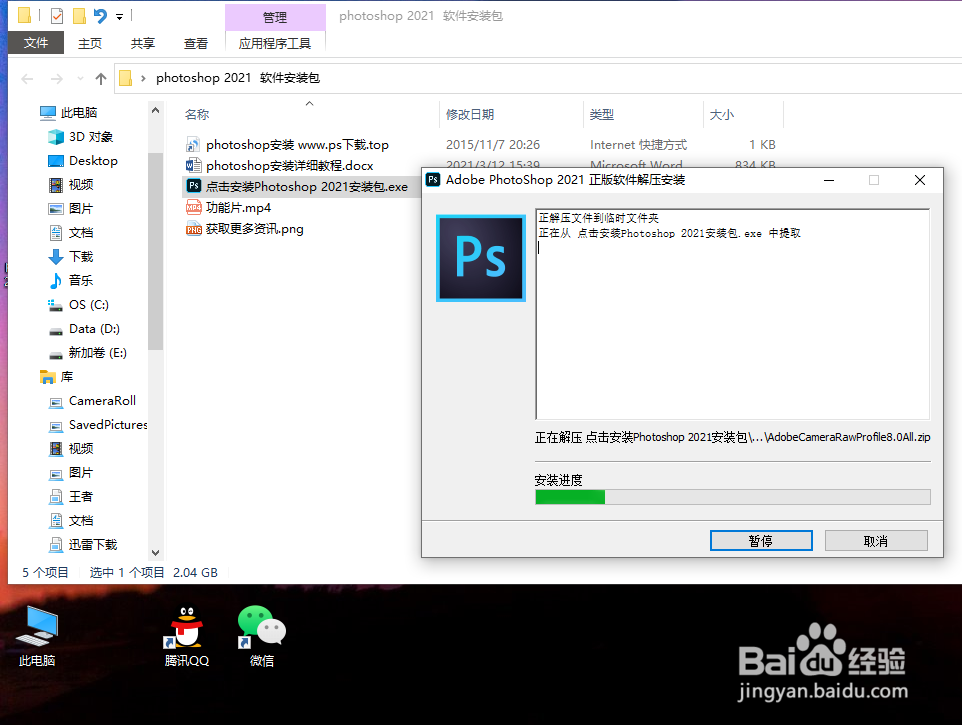Select 库 in the navigation pane
The width and height of the screenshot is (962, 725).
click(x=66, y=377)
